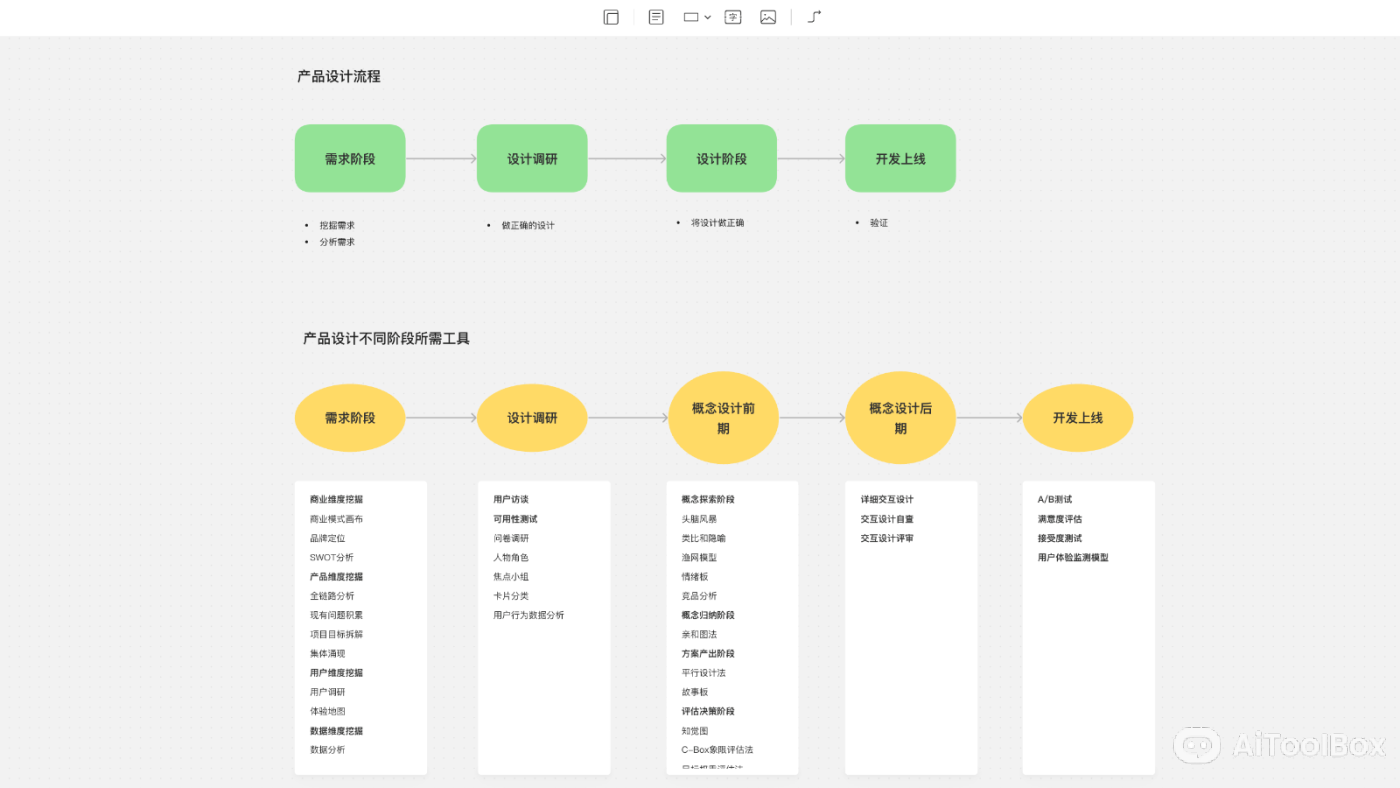Click the SWOT分析 list item
The height and width of the screenshot is (788, 1400).
tap(331, 557)
